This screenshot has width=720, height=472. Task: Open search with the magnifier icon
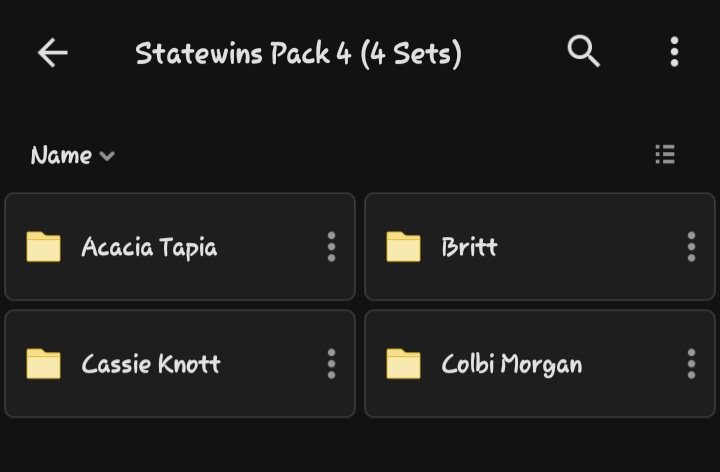(x=583, y=51)
